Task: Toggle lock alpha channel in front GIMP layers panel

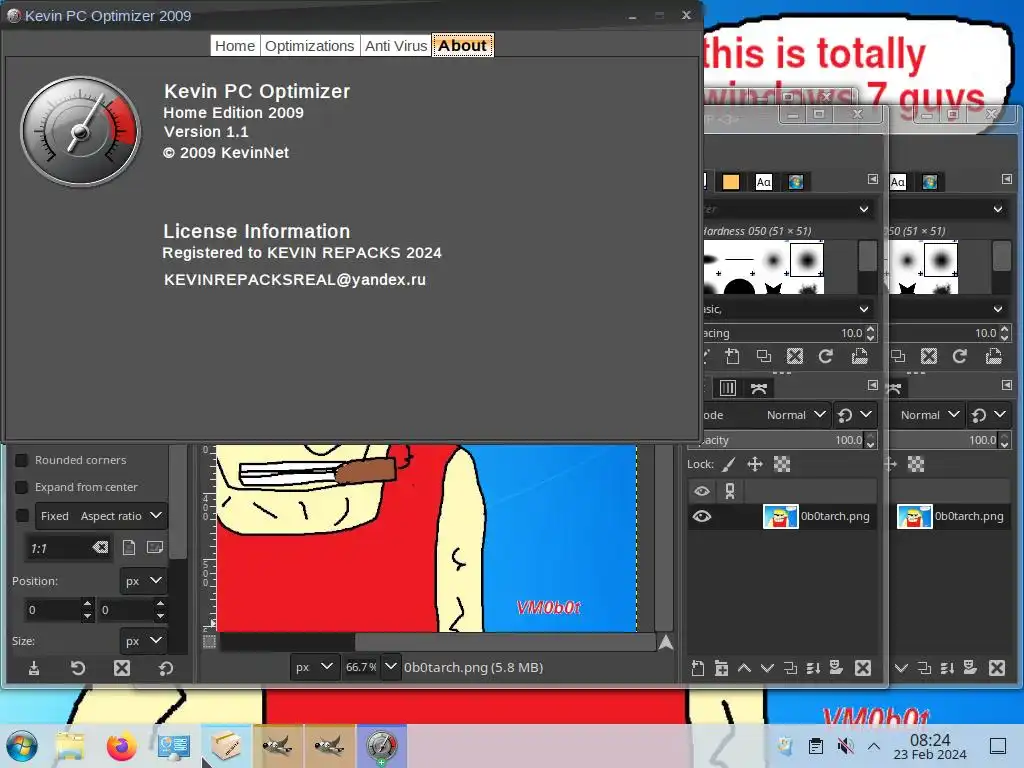Action: click(782, 464)
